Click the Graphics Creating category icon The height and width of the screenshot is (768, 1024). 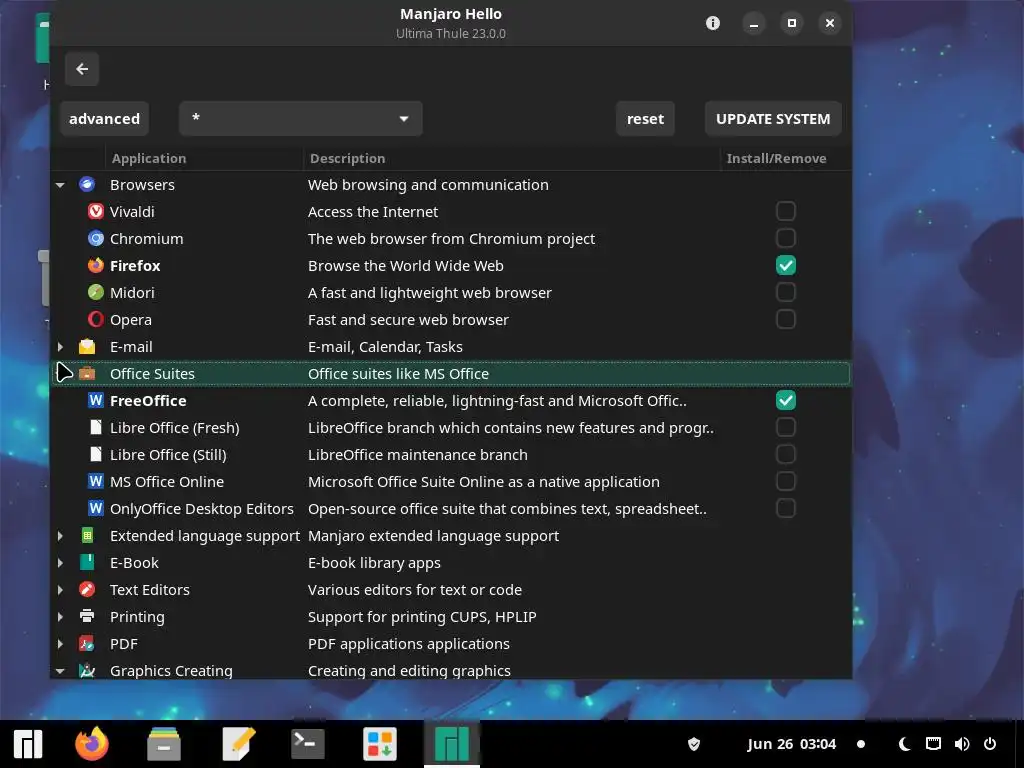coord(87,671)
